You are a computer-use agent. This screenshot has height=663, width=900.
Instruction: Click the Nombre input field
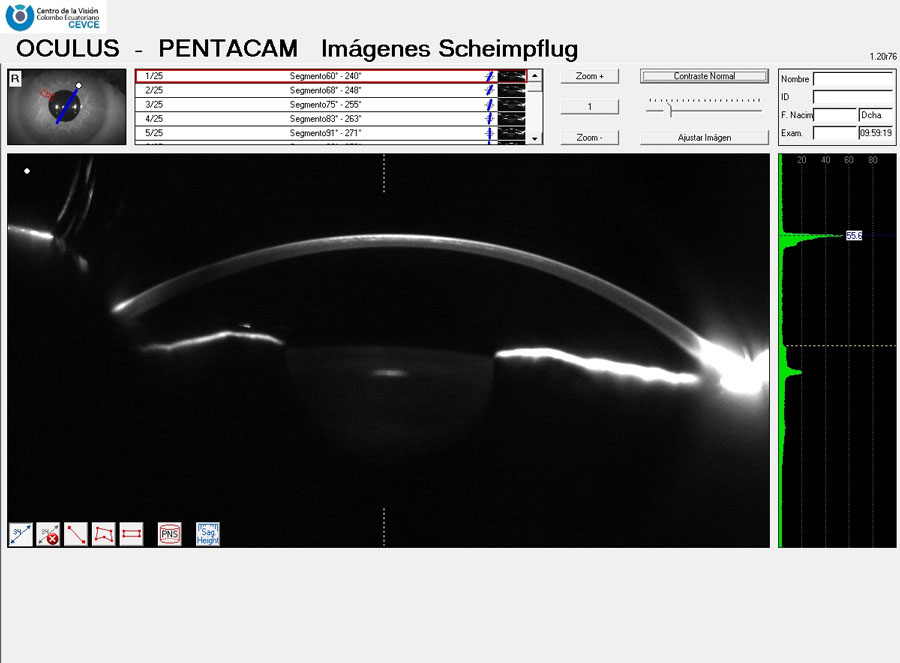852,79
